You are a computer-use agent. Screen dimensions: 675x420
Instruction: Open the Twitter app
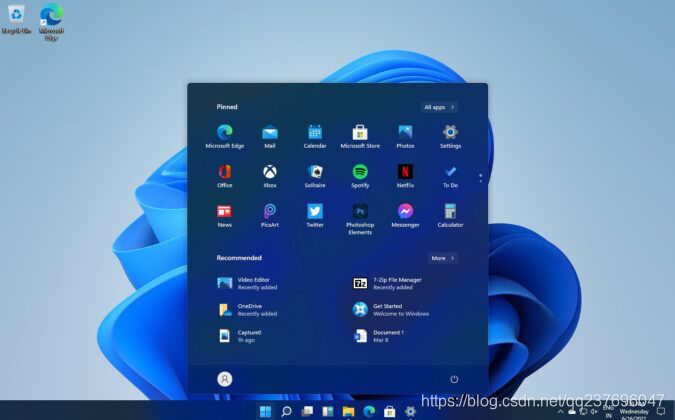click(x=315, y=216)
